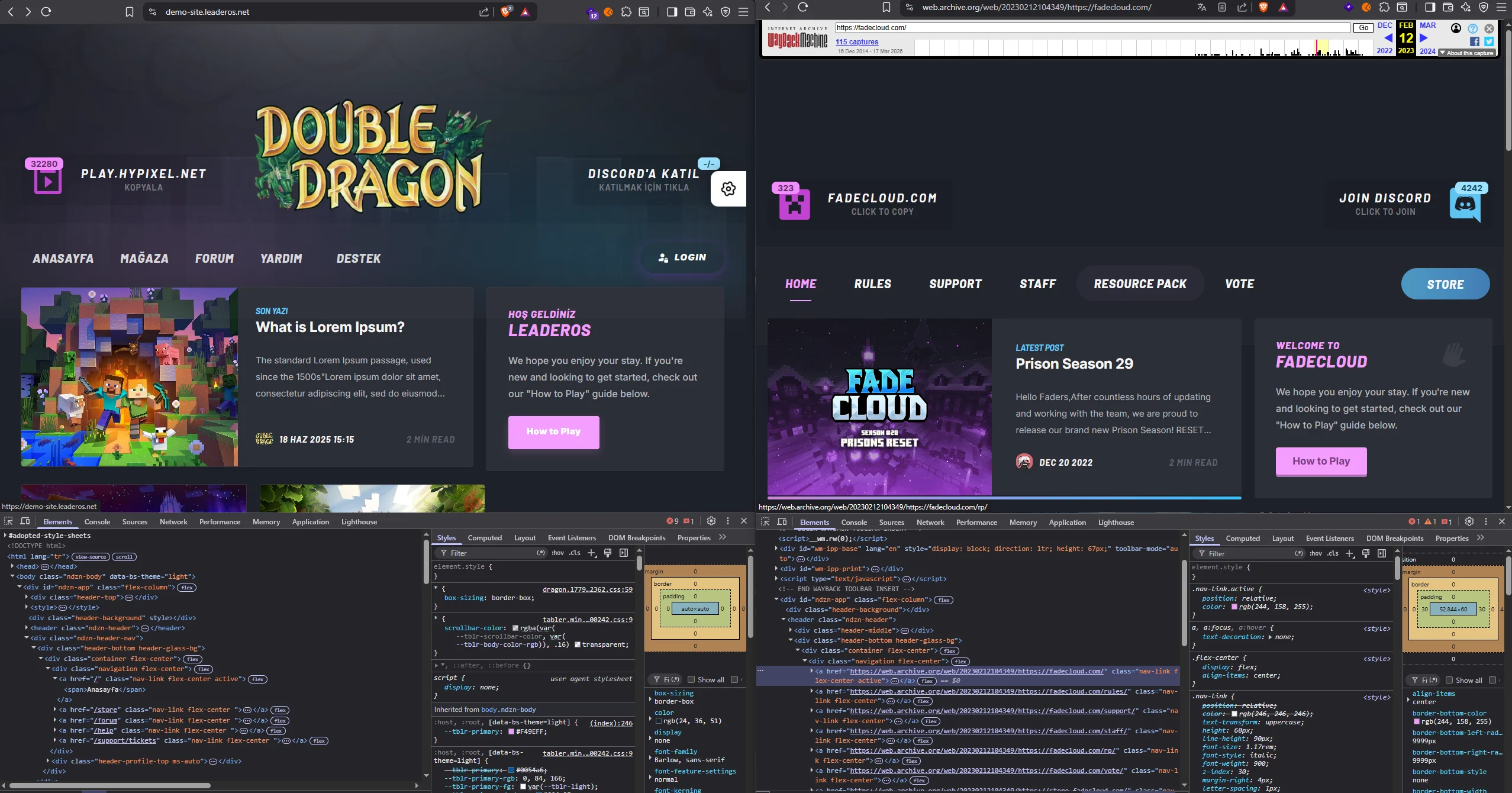Click the Discord logo icon on FadeCloud page
Screen dimensions: 1512x793
[x=1465, y=206]
